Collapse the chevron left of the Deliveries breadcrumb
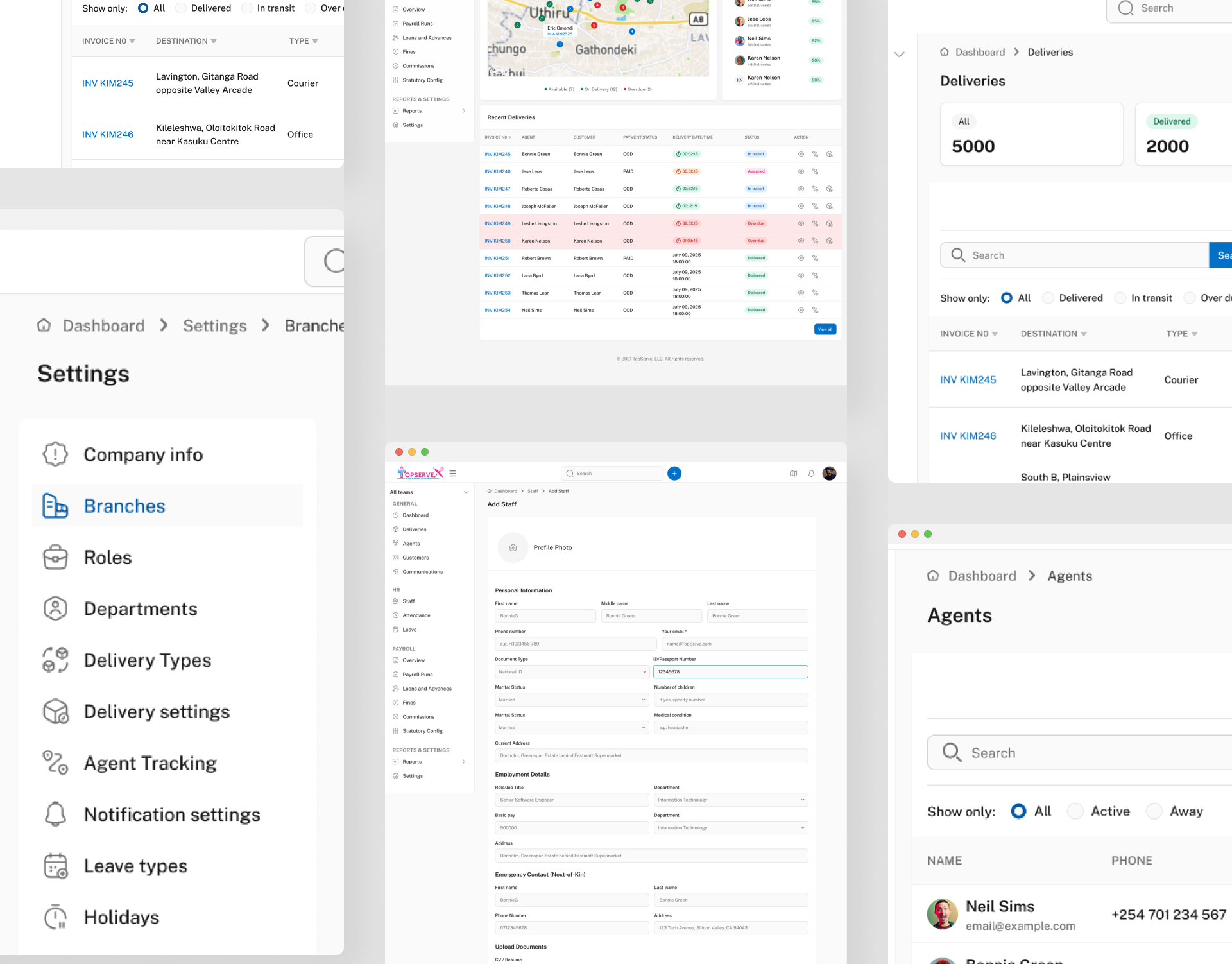Viewport: 1232px width, 964px height. (x=900, y=55)
